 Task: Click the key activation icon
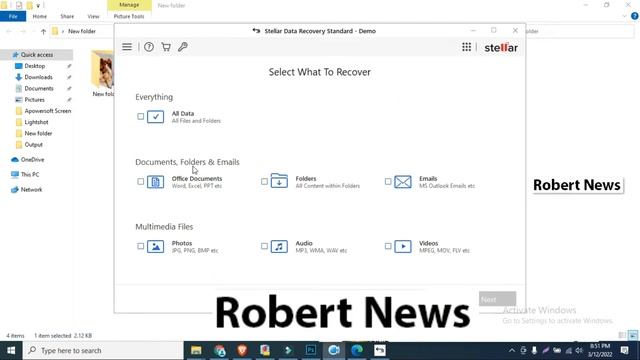(182, 47)
